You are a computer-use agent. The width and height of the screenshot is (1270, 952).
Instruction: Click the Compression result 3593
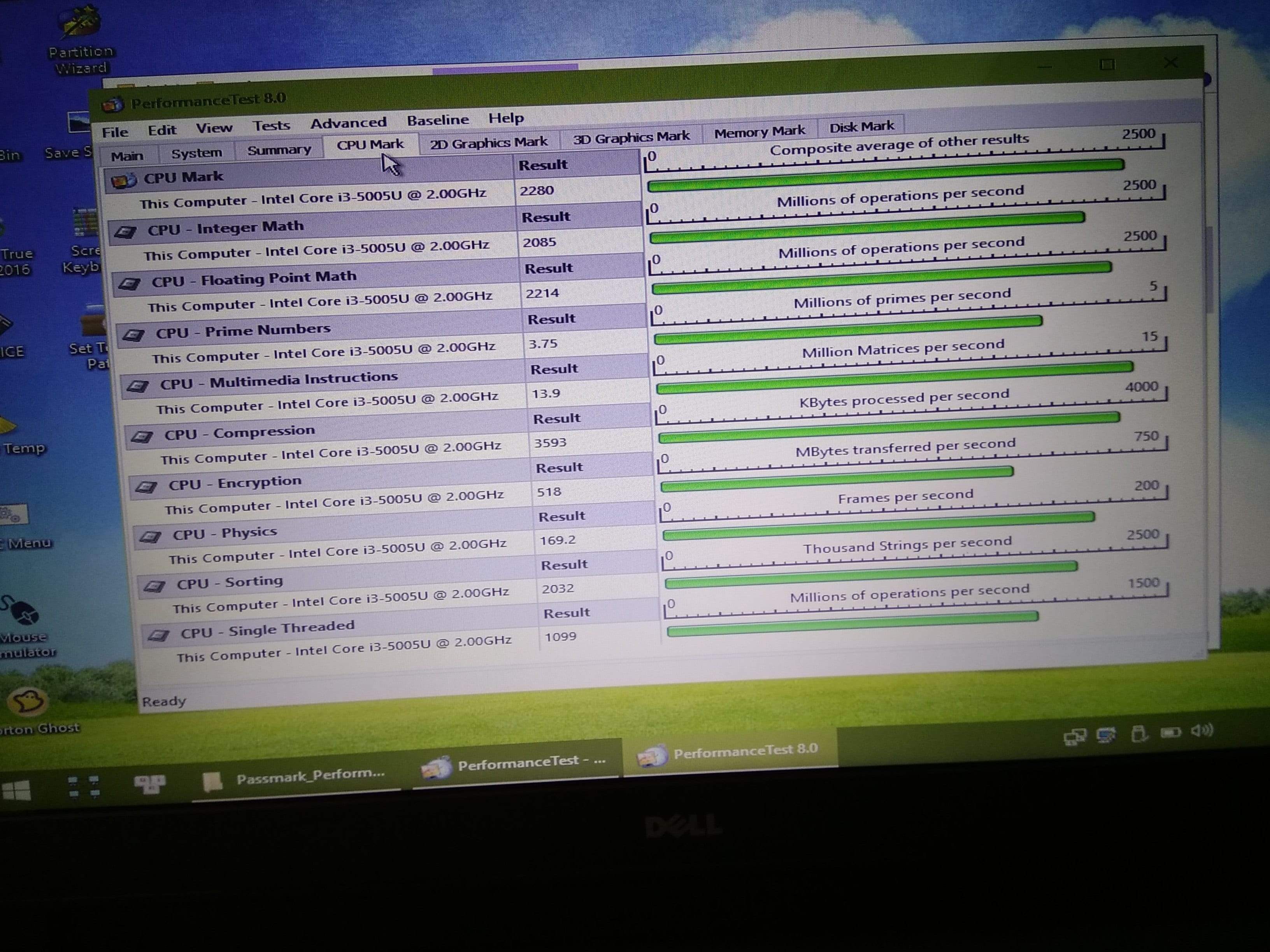point(550,443)
